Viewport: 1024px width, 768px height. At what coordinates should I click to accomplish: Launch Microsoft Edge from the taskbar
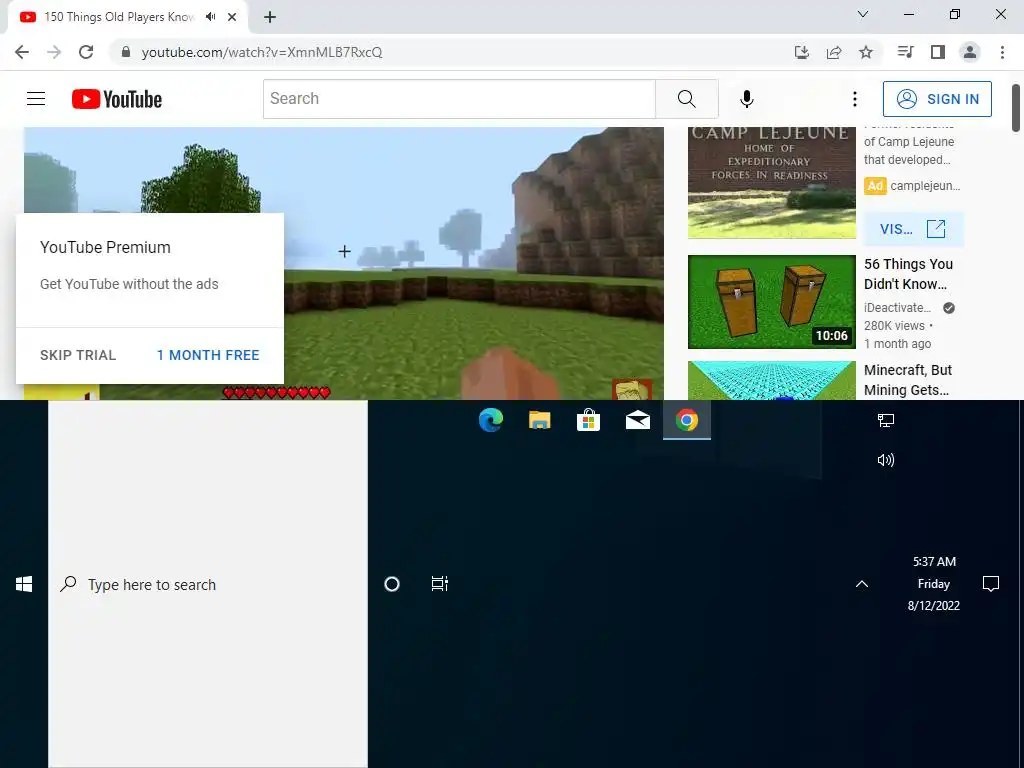(490, 420)
